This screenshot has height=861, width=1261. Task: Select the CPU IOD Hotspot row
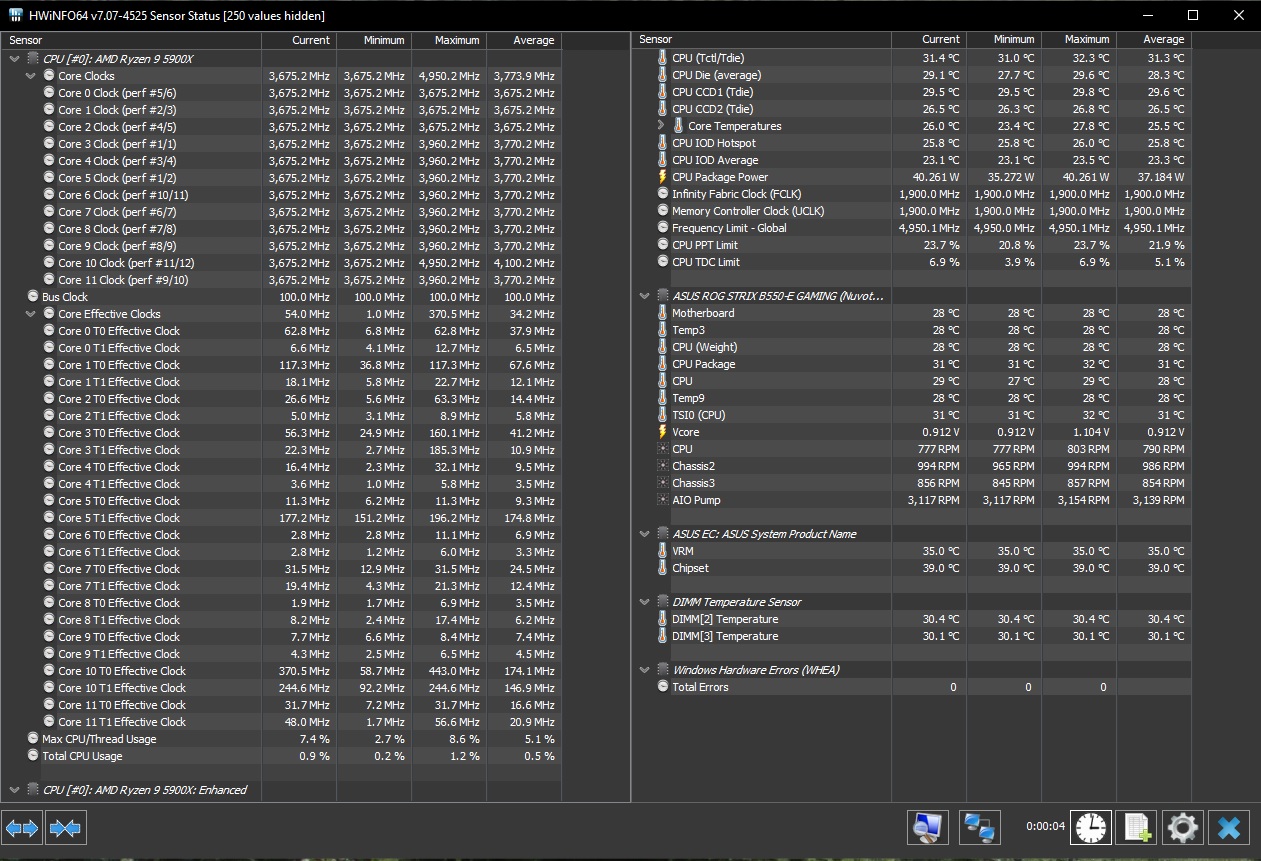912,143
